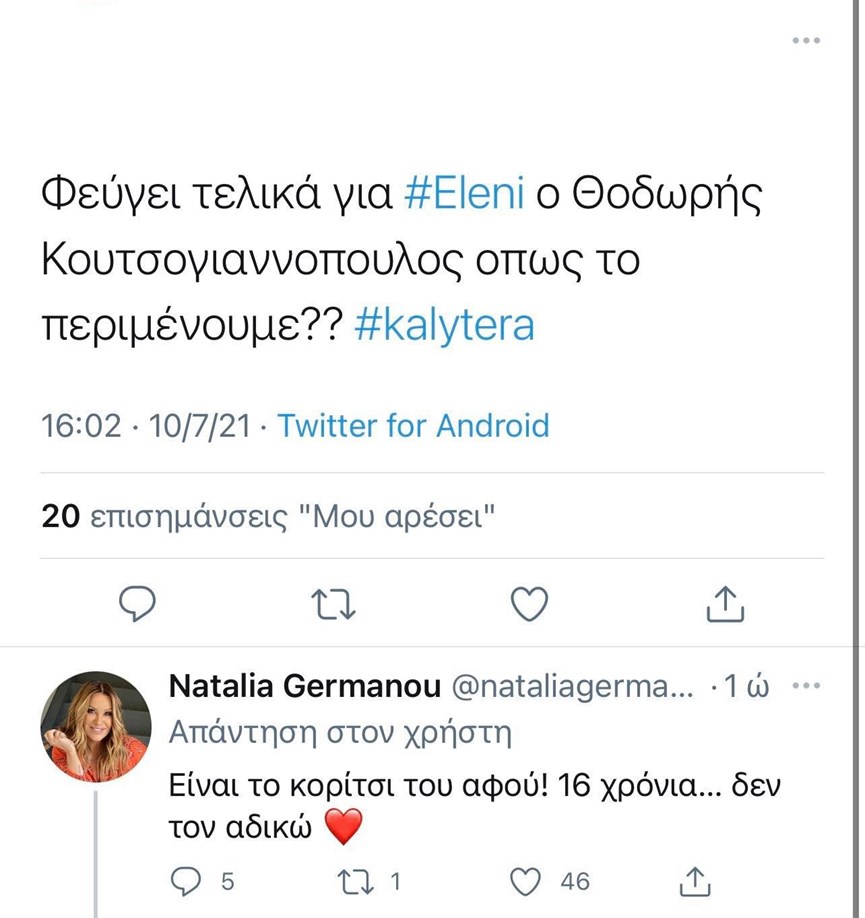Open the #kalytera hashtag
This screenshot has width=865, height=918.
click(x=445, y=326)
